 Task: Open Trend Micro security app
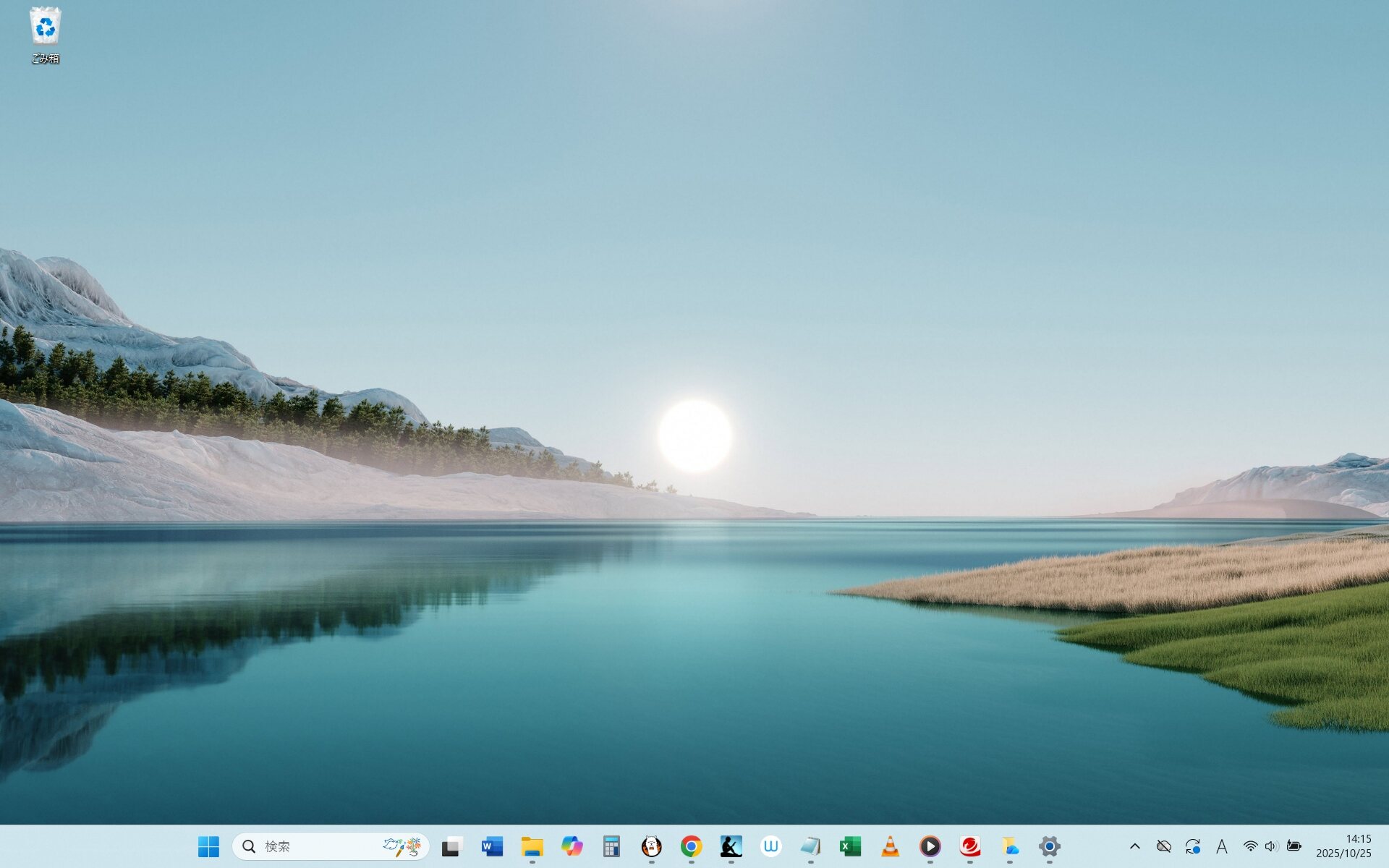tap(969, 846)
